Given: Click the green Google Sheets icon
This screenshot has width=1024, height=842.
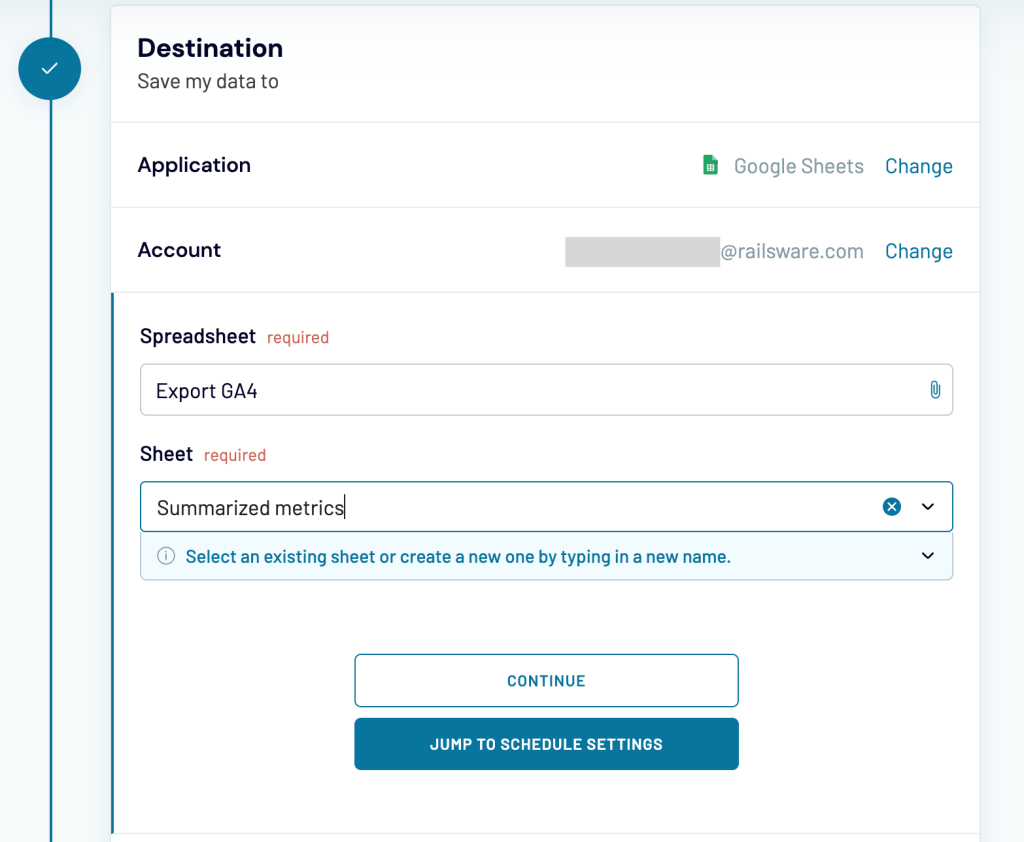Looking at the screenshot, I should (710, 166).
